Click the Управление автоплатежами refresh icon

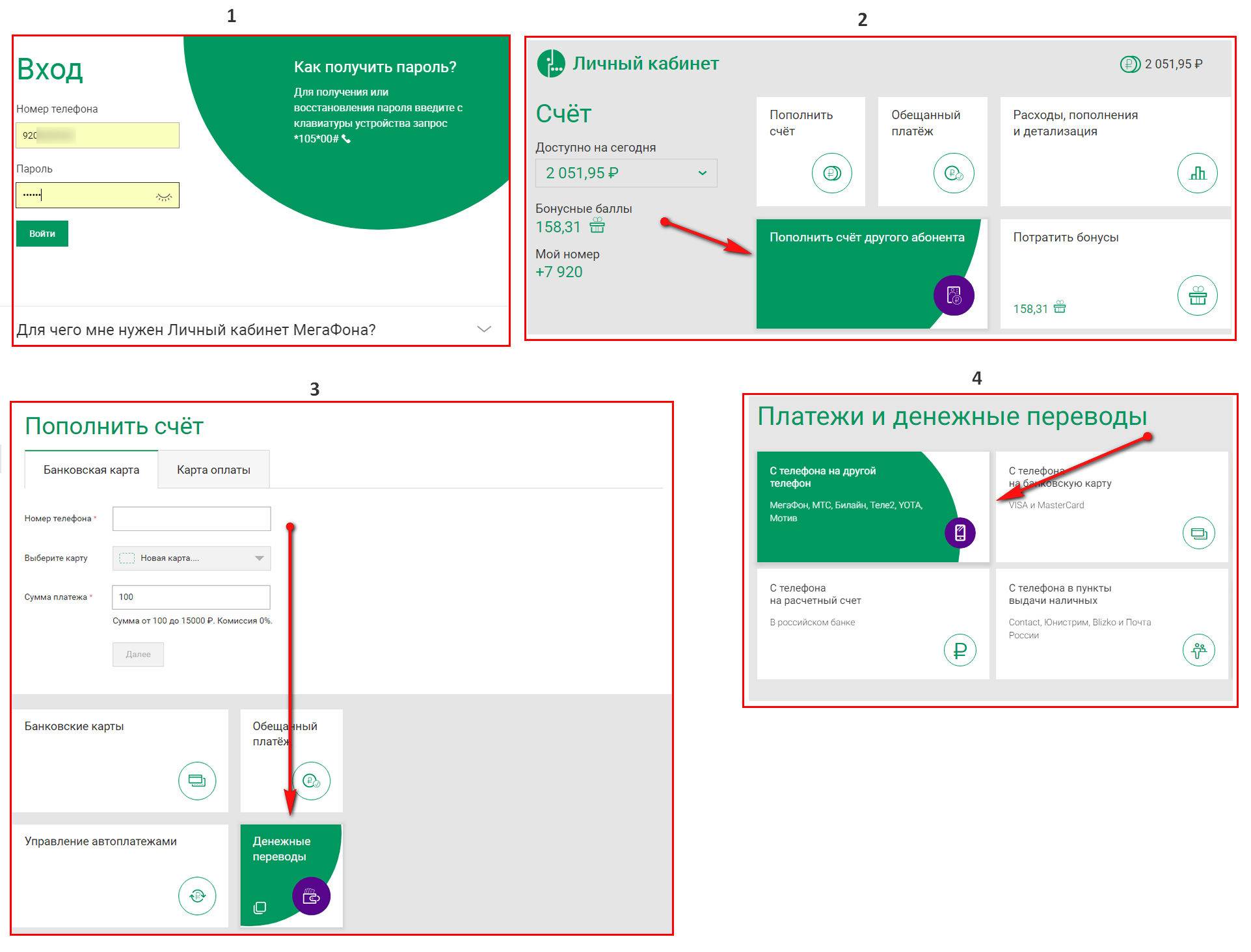197,896
